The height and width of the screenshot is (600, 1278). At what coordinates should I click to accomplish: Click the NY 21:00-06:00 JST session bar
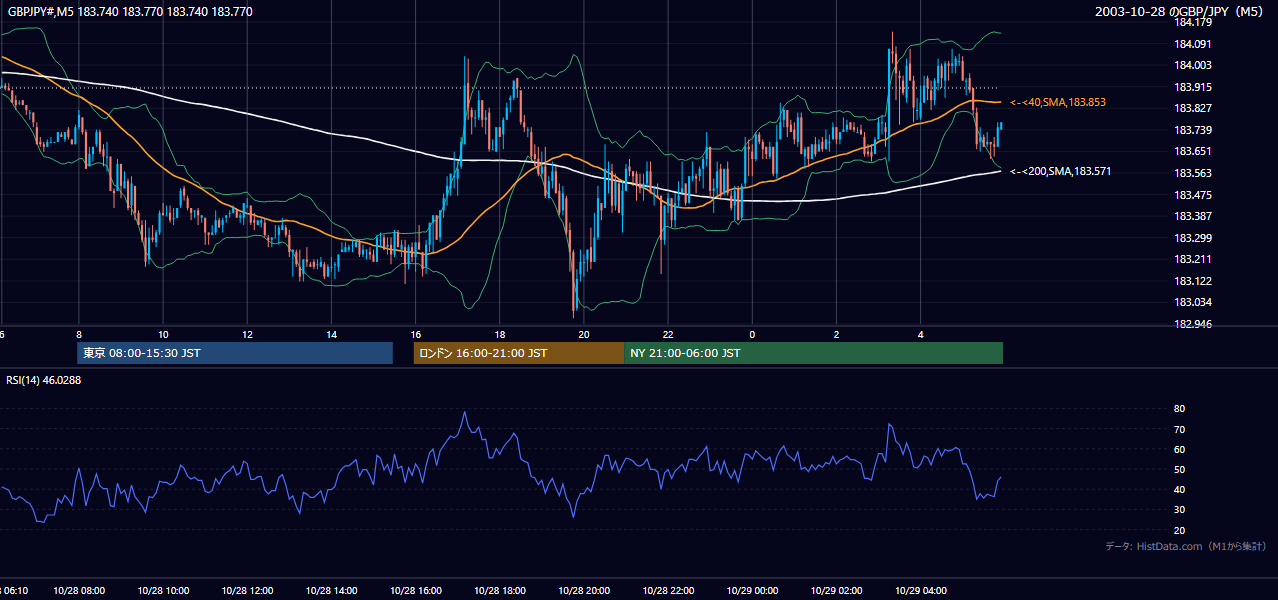813,353
